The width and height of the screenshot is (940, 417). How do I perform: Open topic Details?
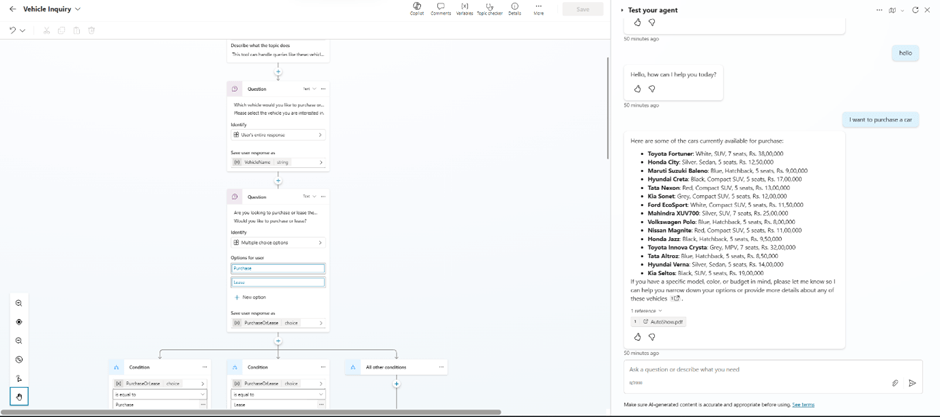tap(514, 9)
